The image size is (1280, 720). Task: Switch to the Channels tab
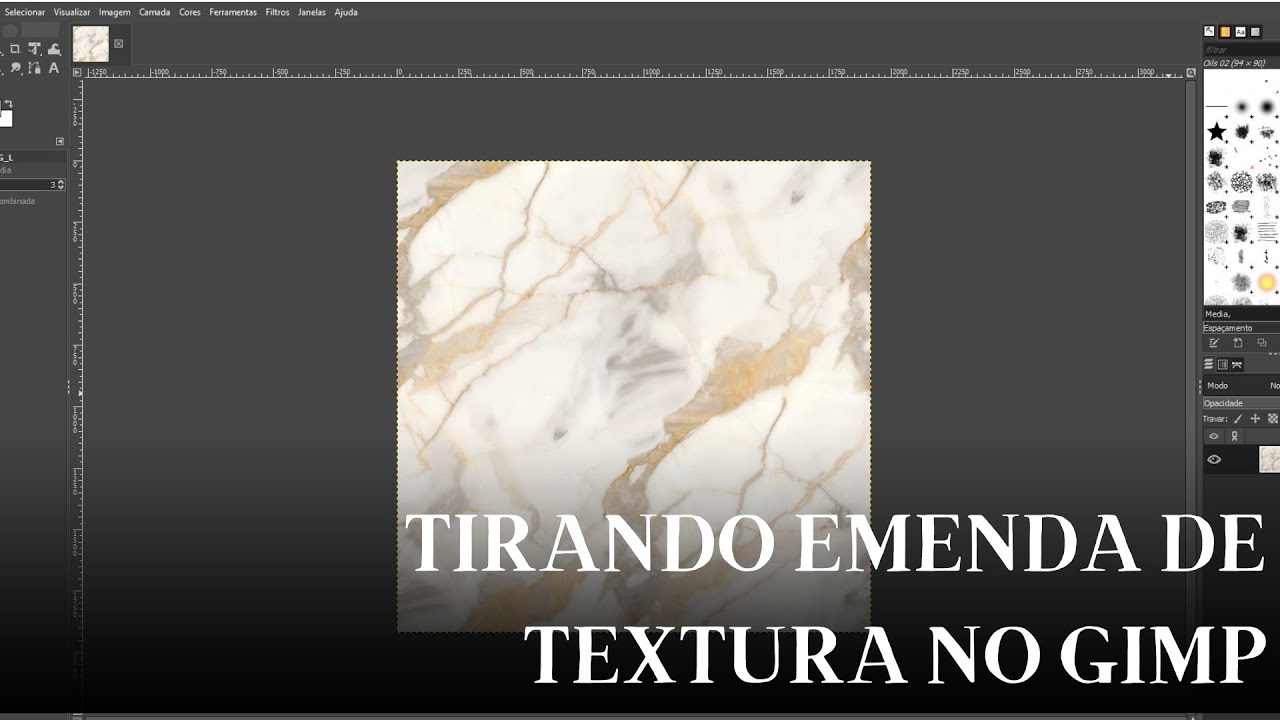coord(1222,365)
